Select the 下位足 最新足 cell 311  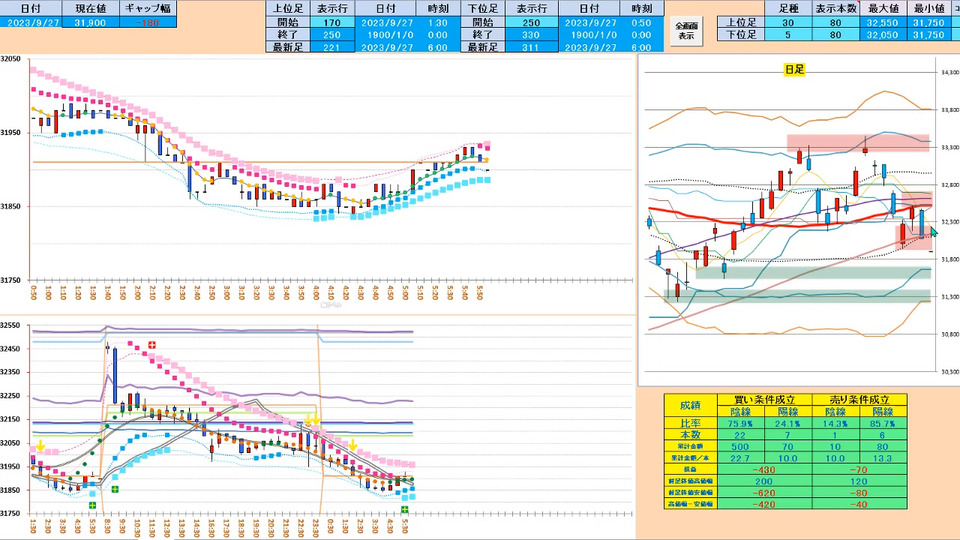[x=531, y=47]
